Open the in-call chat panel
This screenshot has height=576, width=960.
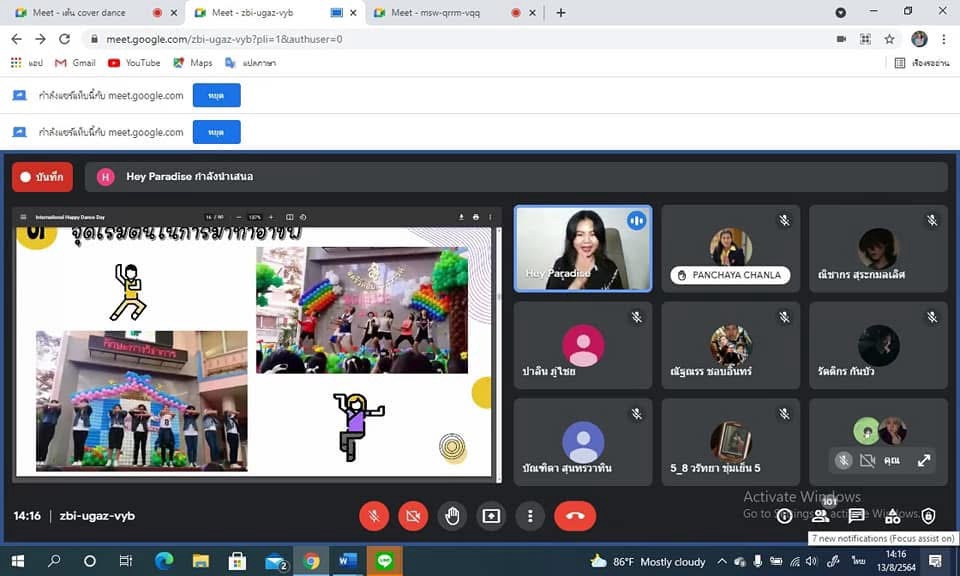coord(857,516)
